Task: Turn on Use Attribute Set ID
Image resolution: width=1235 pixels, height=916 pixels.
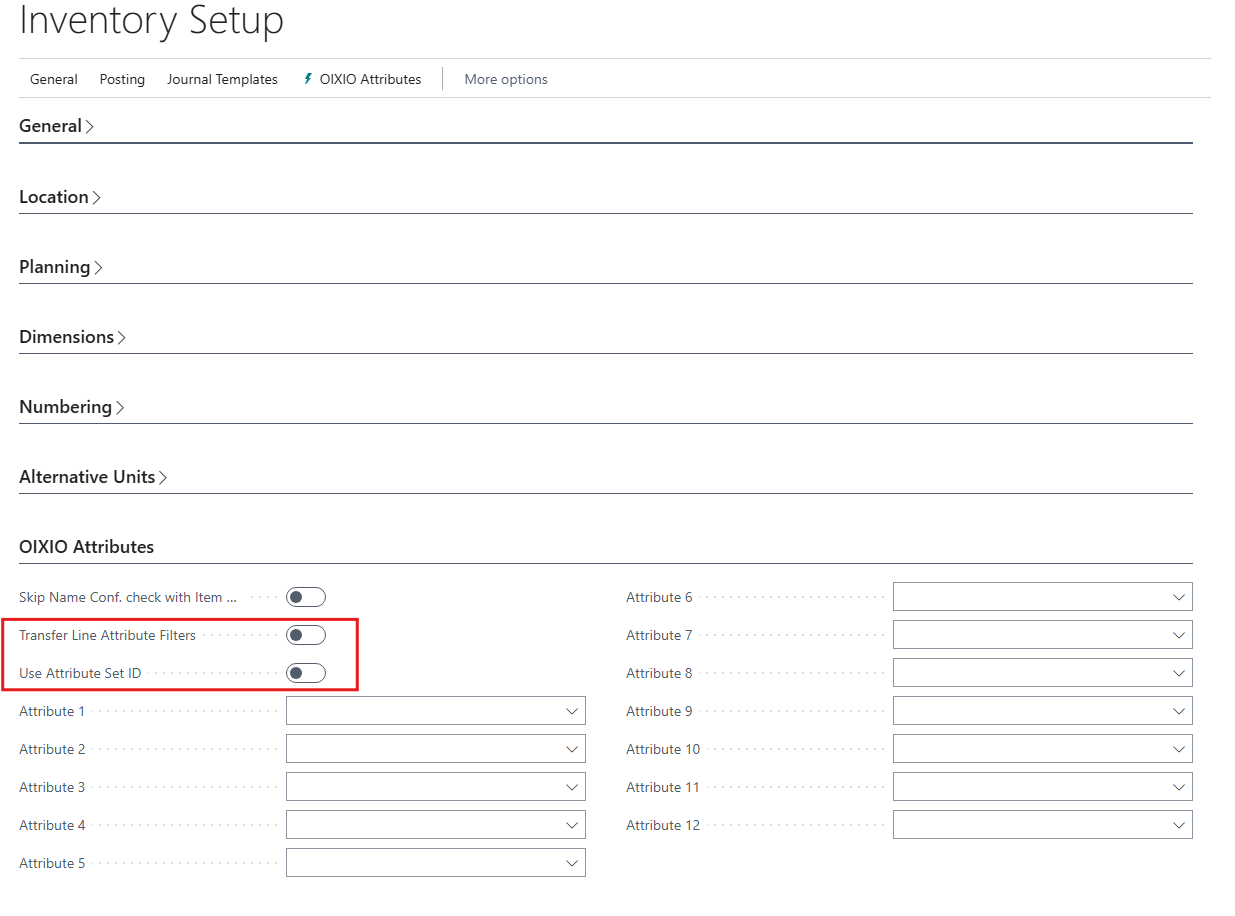Action: (306, 673)
